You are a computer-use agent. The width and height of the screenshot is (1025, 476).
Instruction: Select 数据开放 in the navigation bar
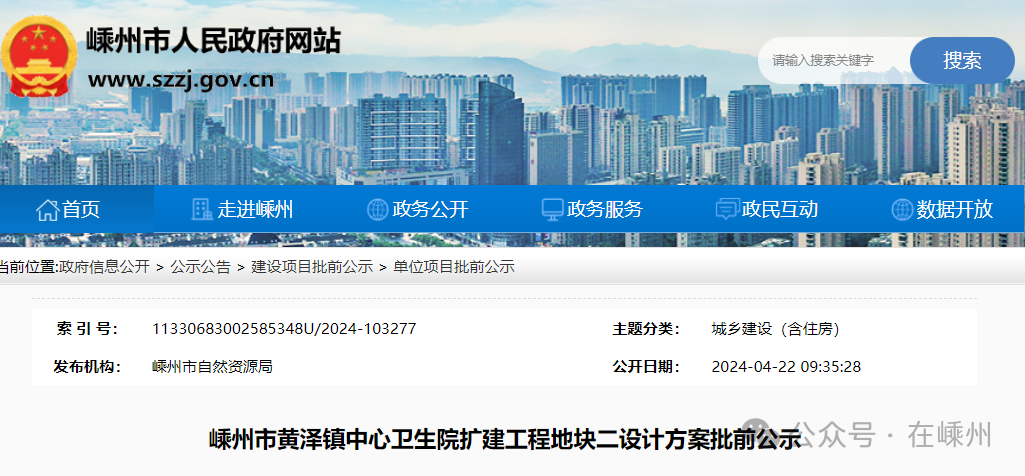coord(954,209)
